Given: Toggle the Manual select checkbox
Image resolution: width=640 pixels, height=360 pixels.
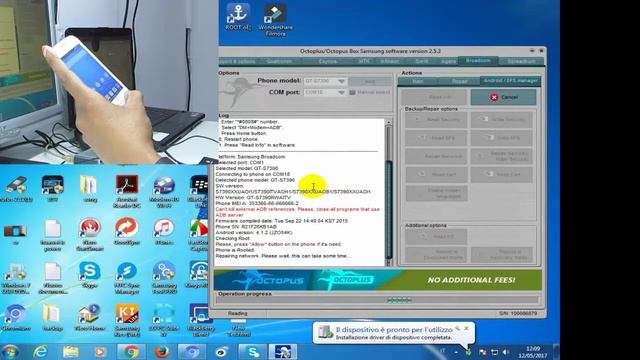Looking at the screenshot, I should tap(352, 93).
